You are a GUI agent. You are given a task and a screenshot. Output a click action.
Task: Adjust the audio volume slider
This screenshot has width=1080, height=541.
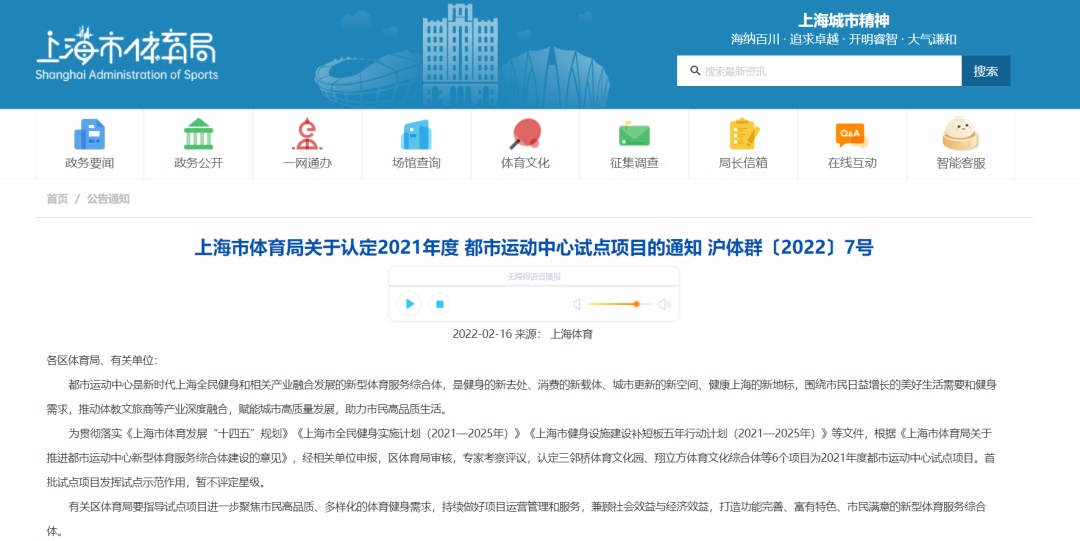[x=620, y=304]
